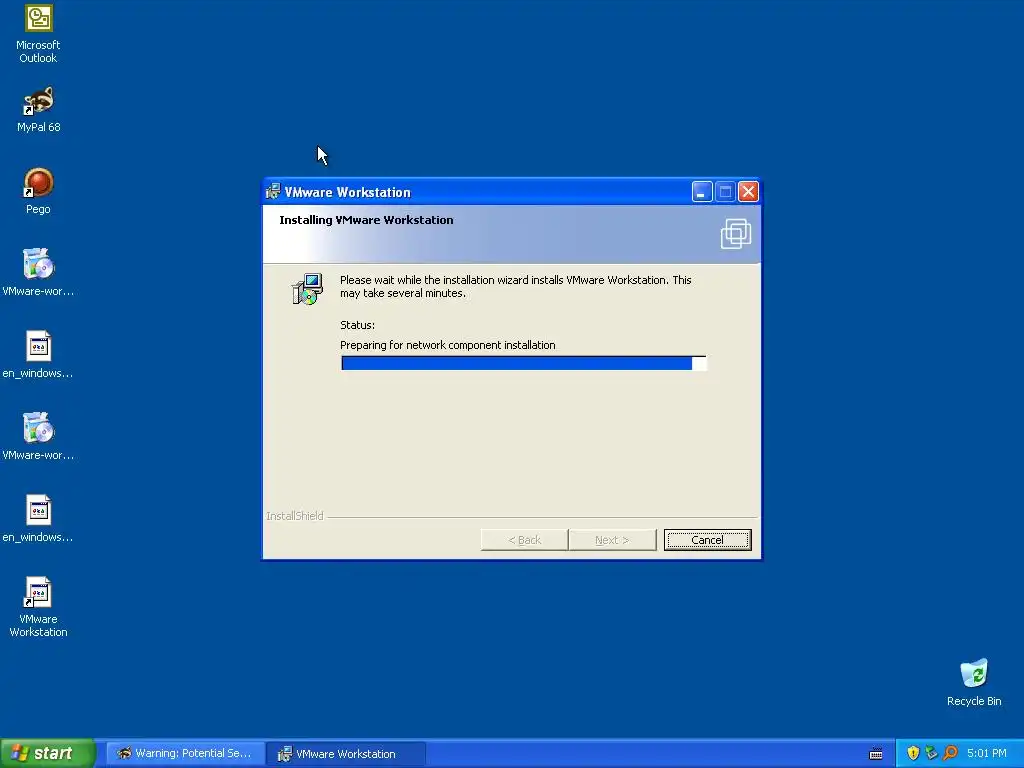The width and height of the screenshot is (1024, 768).
Task: Click the setup computer-and-disc icon beside the message
Action: (x=307, y=289)
